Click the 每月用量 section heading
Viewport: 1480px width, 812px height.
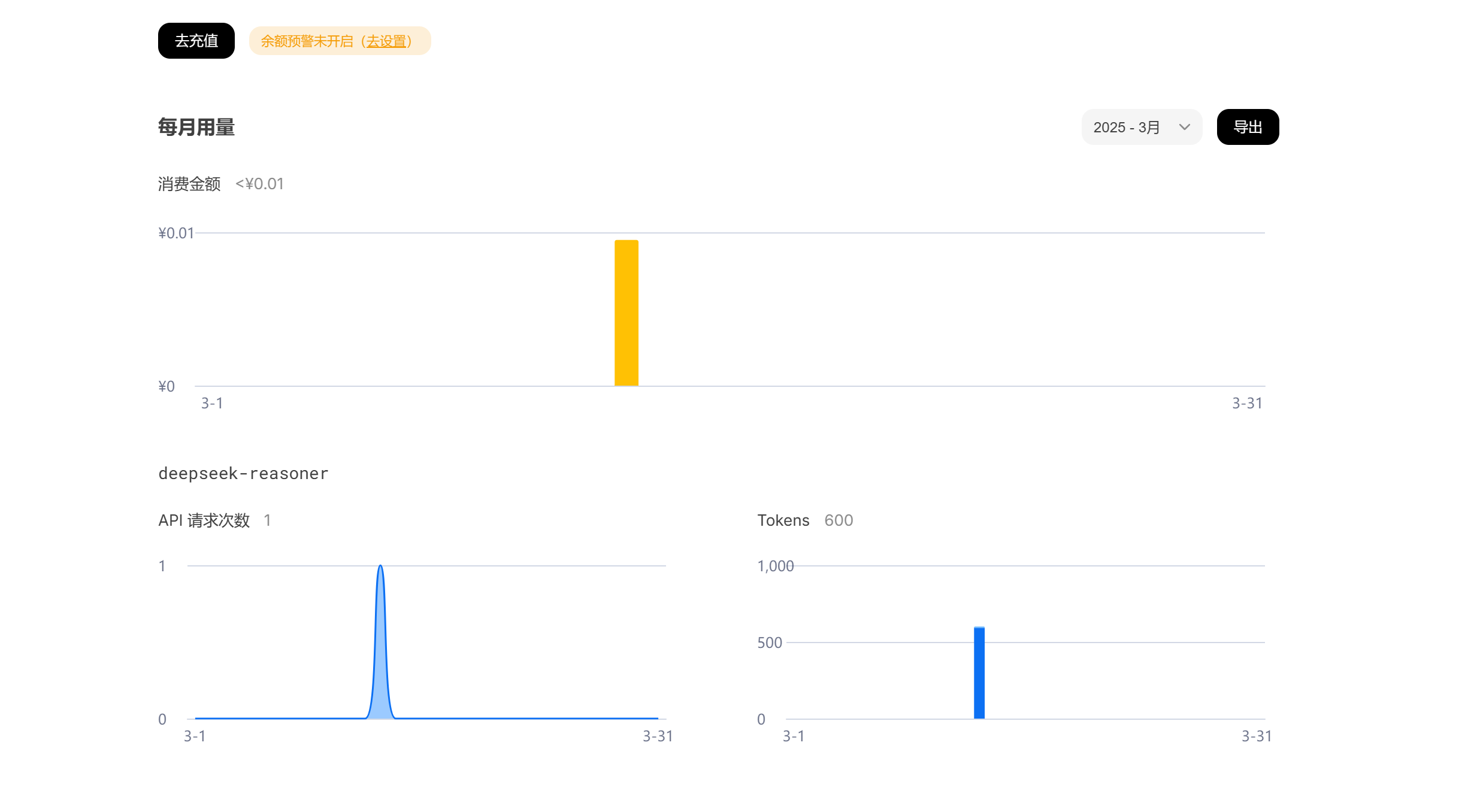[x=196, y=127]
